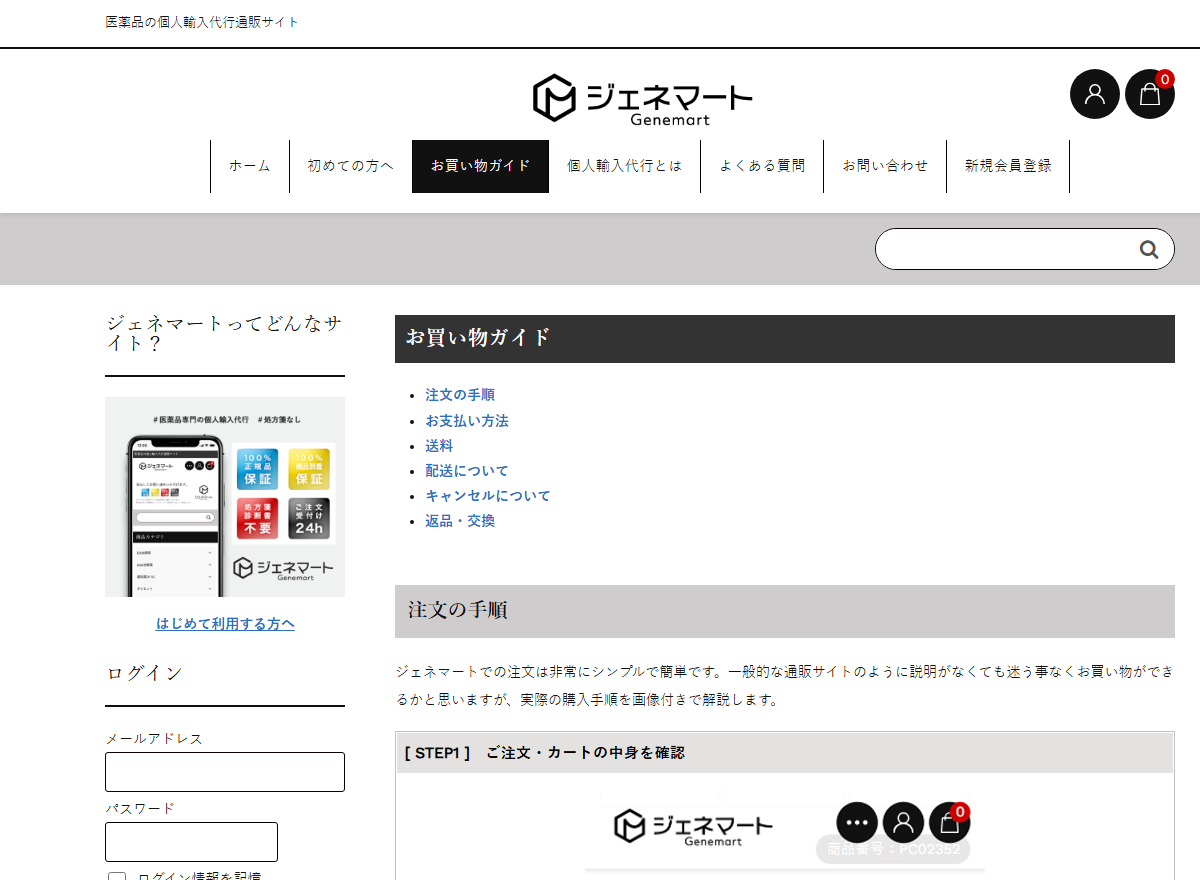Click the Genemart logo in header
This screenshot has width=1200, height=880.
[x=642, y=99]
